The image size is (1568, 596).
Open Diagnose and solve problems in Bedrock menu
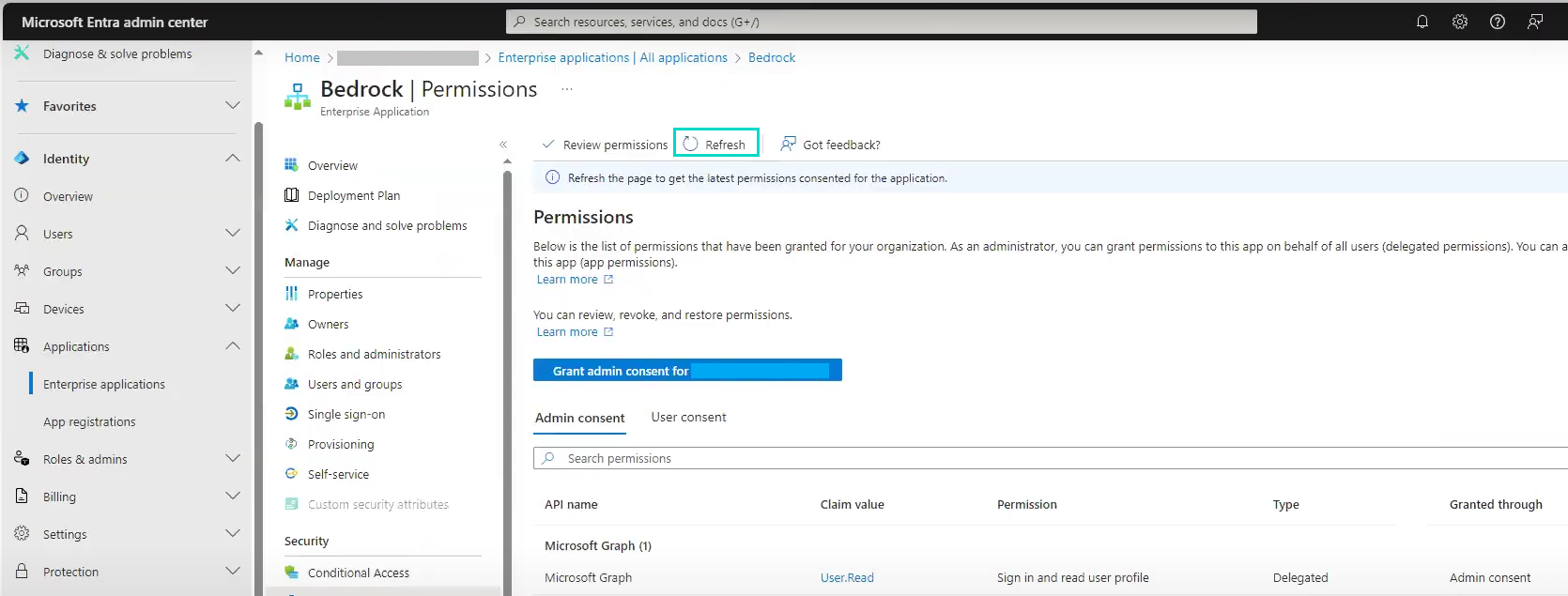pyautogui.click(x=387, y=225)
